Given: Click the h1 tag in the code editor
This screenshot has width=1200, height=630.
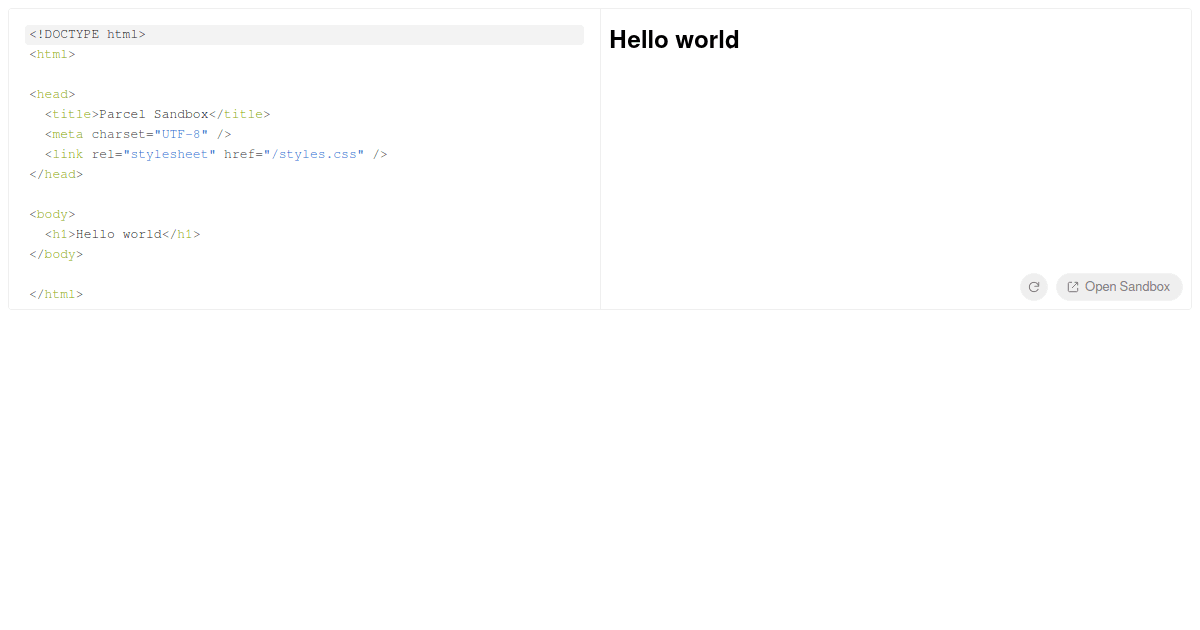Looking at the screenshot, I should click(x=60, y=234).
